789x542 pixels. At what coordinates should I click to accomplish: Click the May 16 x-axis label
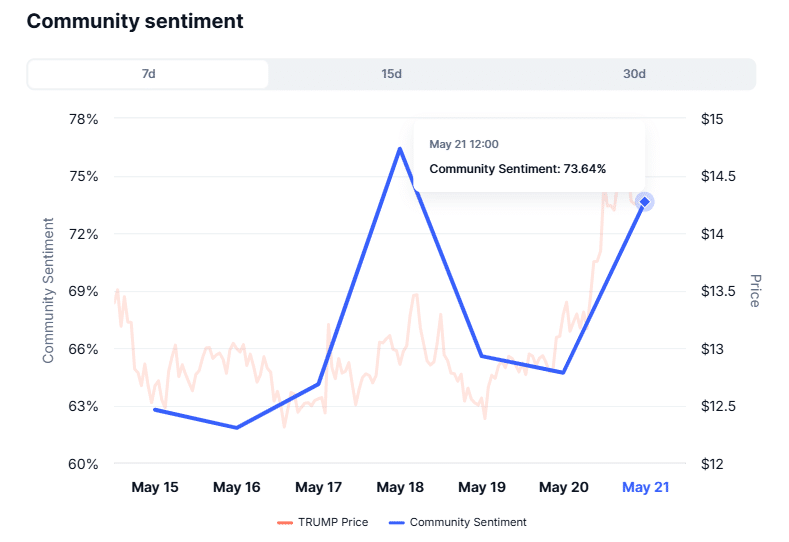point(236,487)
